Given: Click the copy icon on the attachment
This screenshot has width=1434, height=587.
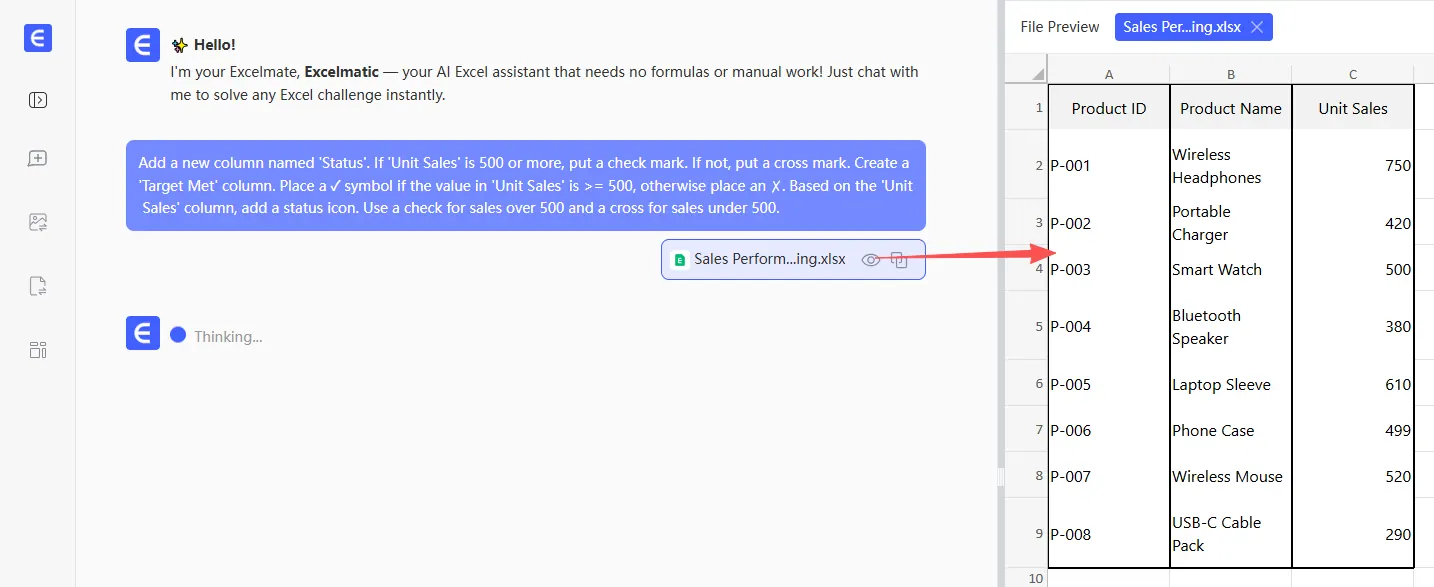Looking at the screenshot, I should [899, 260].
